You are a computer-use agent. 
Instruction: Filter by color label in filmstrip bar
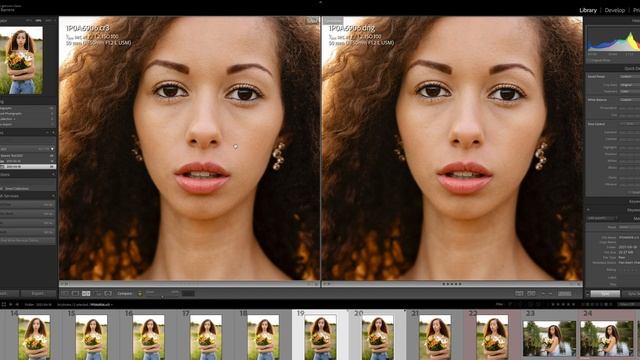596,304
